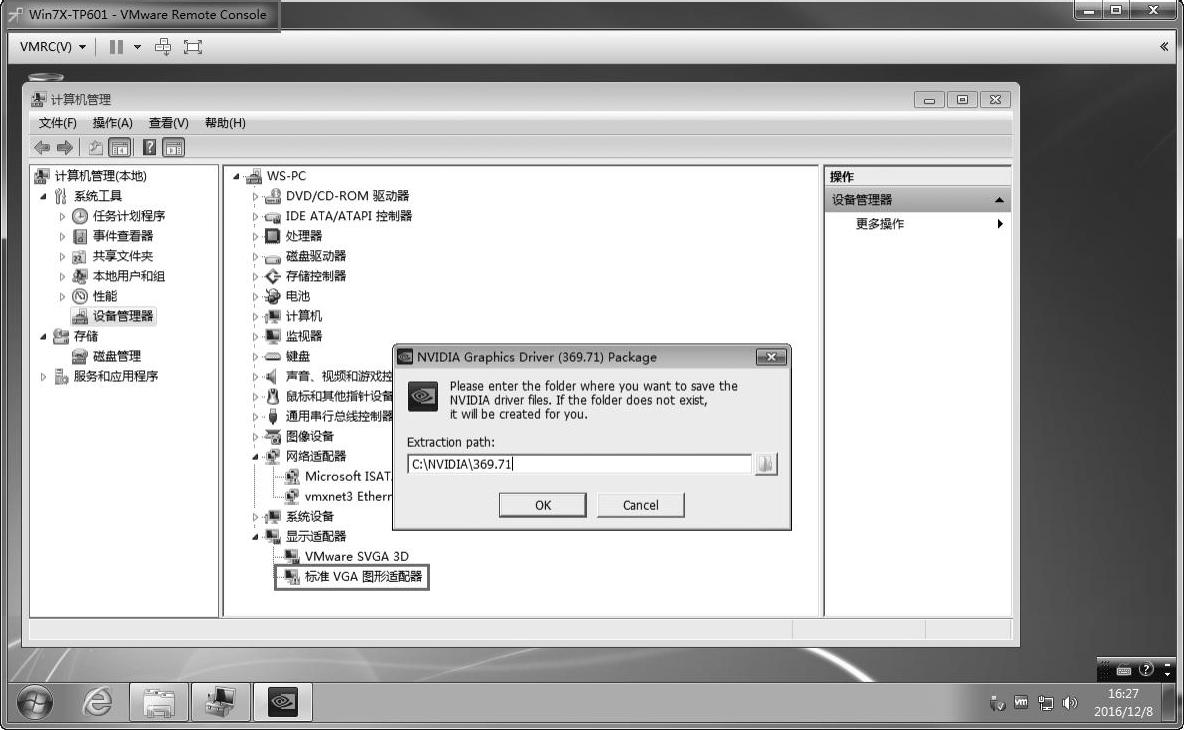Image resolution: width=1184 pixels, height=730 pixels.
Task: Click the Help question-mark toolbar icon
Action: coord(150,148)
